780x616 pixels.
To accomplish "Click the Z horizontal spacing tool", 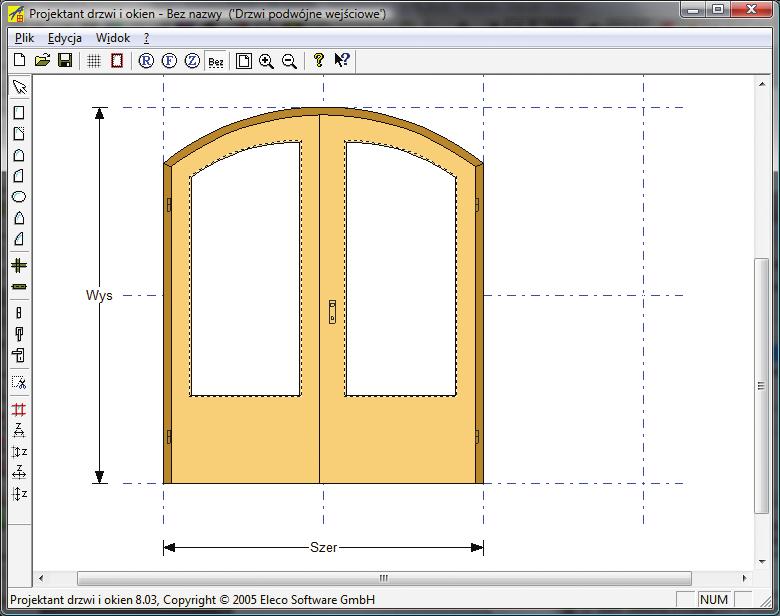I will 19,430.
